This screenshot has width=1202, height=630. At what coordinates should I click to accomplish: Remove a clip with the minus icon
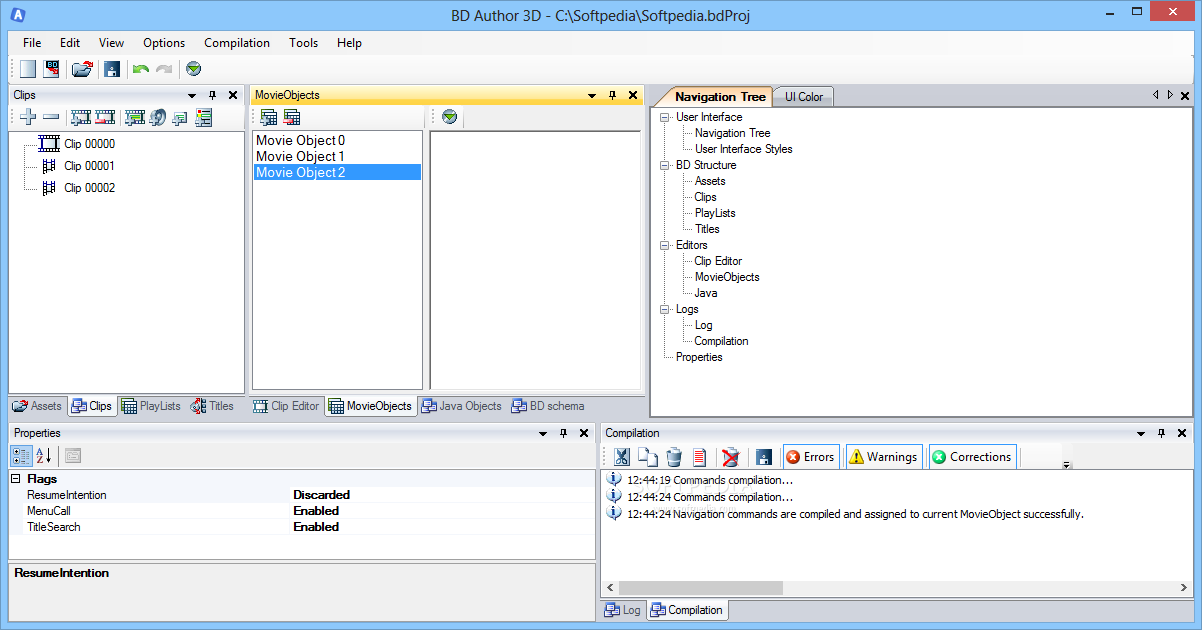[x=50, y=117]
